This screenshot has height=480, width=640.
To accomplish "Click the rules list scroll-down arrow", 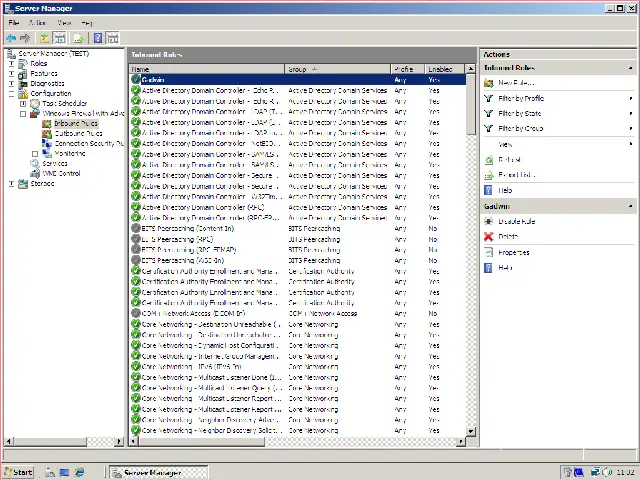I will (x=471, y=431).
